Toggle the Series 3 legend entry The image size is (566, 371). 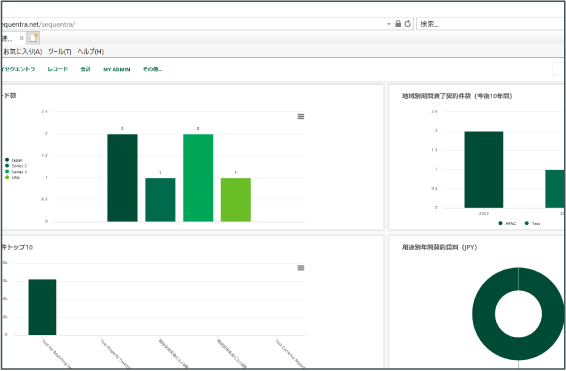pyautogui.click(x=16, y=172)
